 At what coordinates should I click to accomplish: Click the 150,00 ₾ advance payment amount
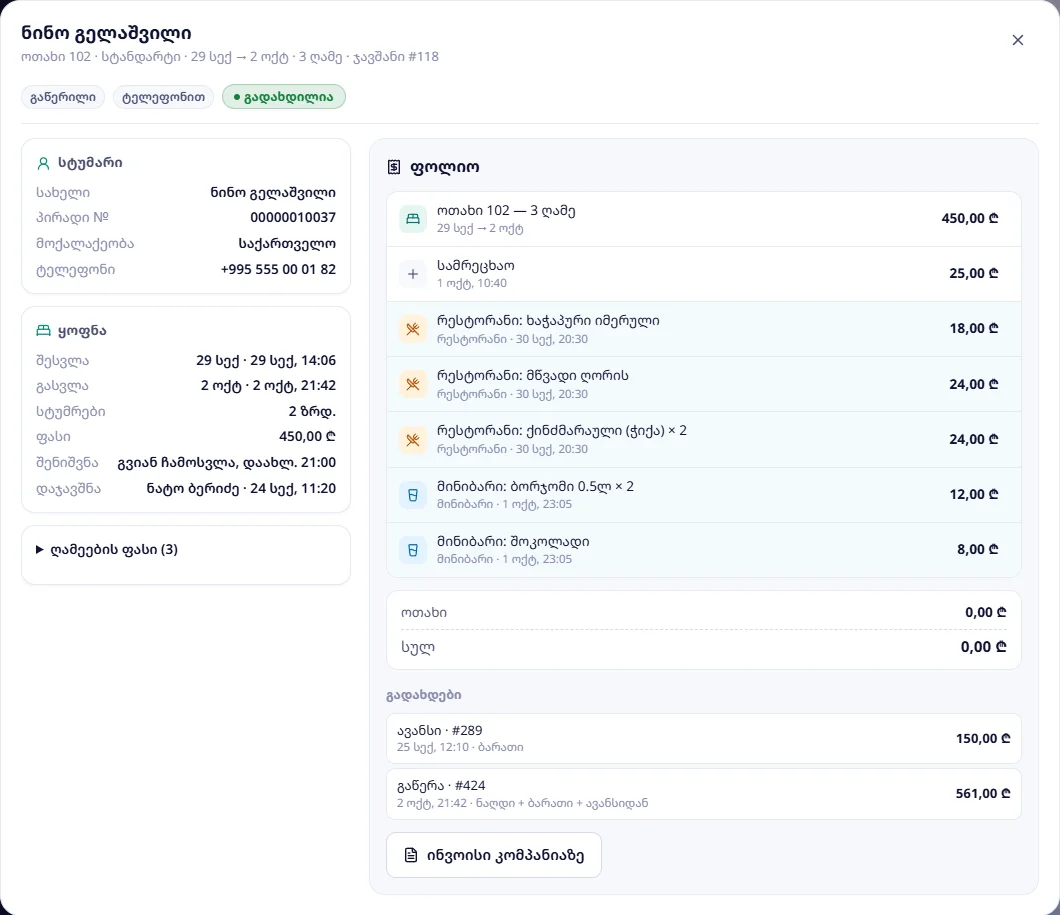[983, 739]
